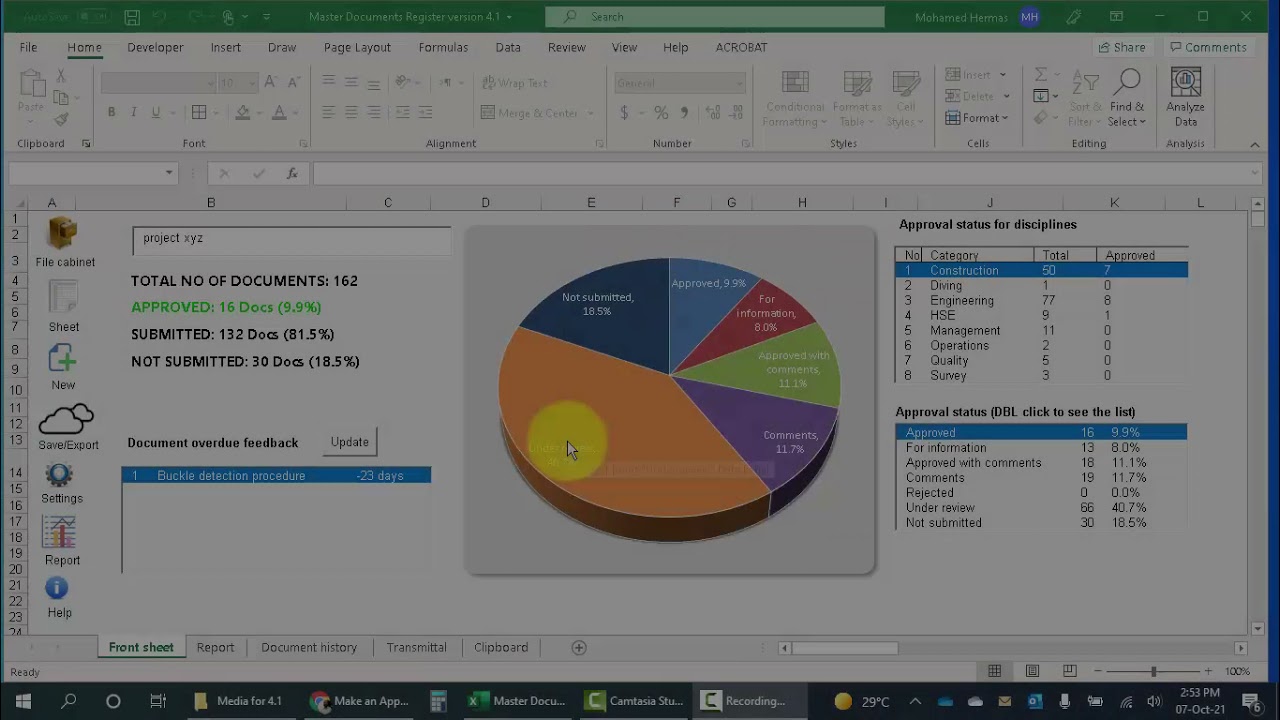Click the Update button
Viewport: 1280px width, 720px height.
[x=350, y=442]
